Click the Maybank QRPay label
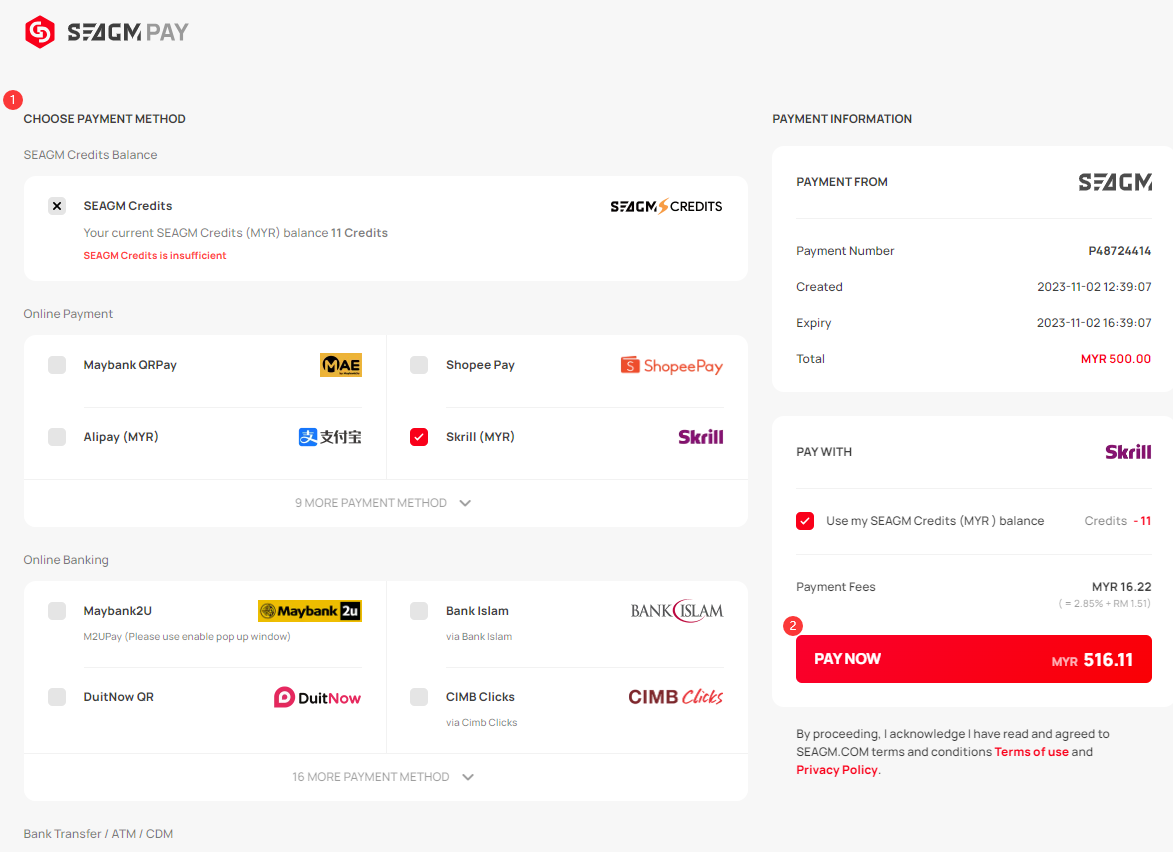The height and width of the screenshot is (852, 1173). (130, 365)
